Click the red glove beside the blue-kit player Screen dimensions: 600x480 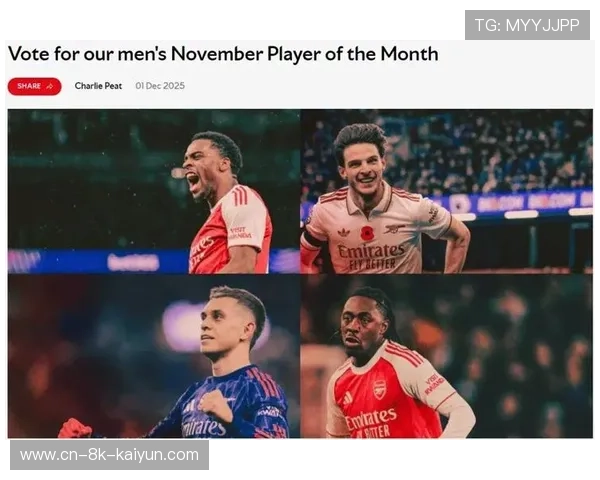tap(75, 429)
